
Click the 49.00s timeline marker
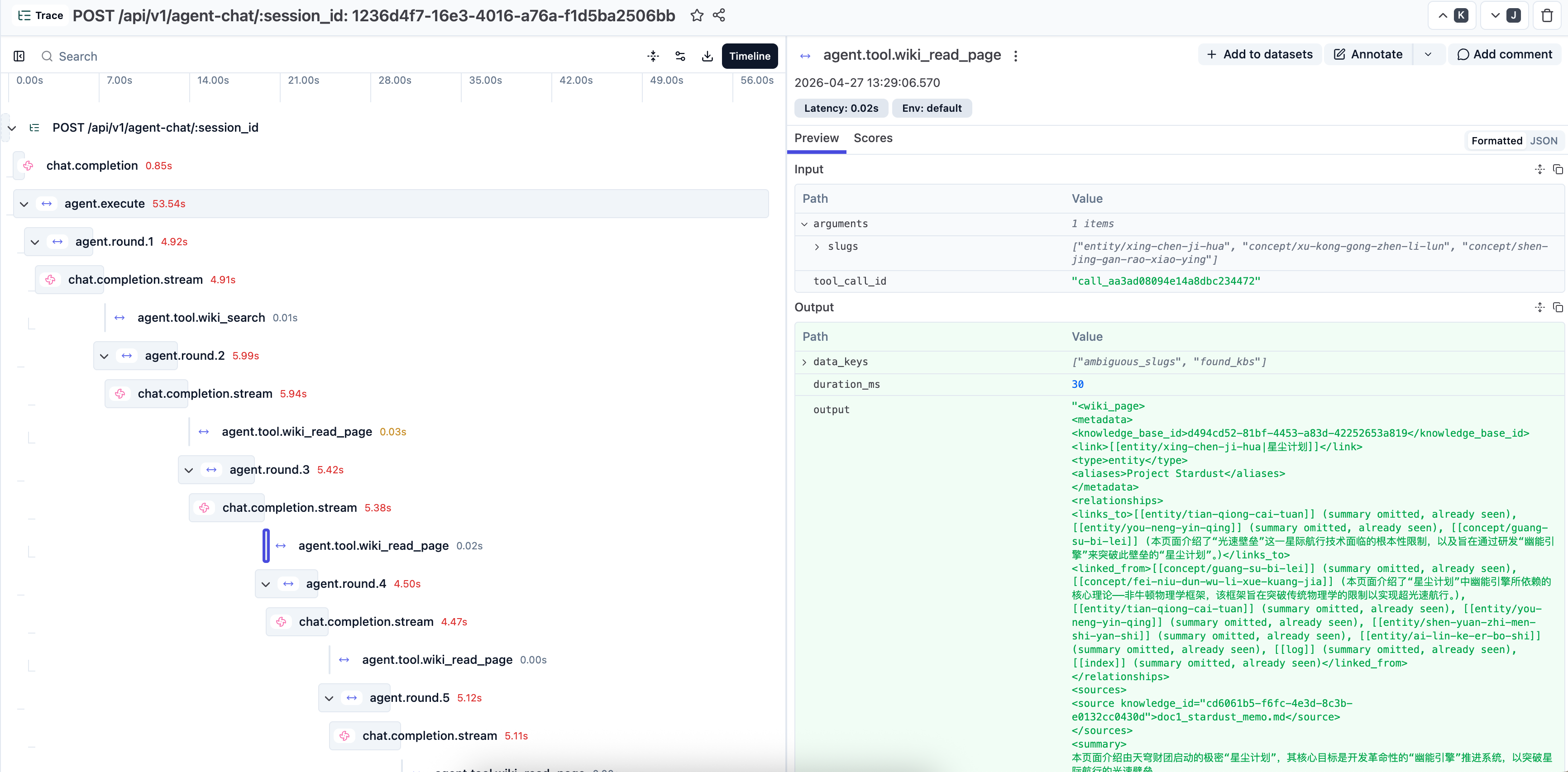coord(666,80)
